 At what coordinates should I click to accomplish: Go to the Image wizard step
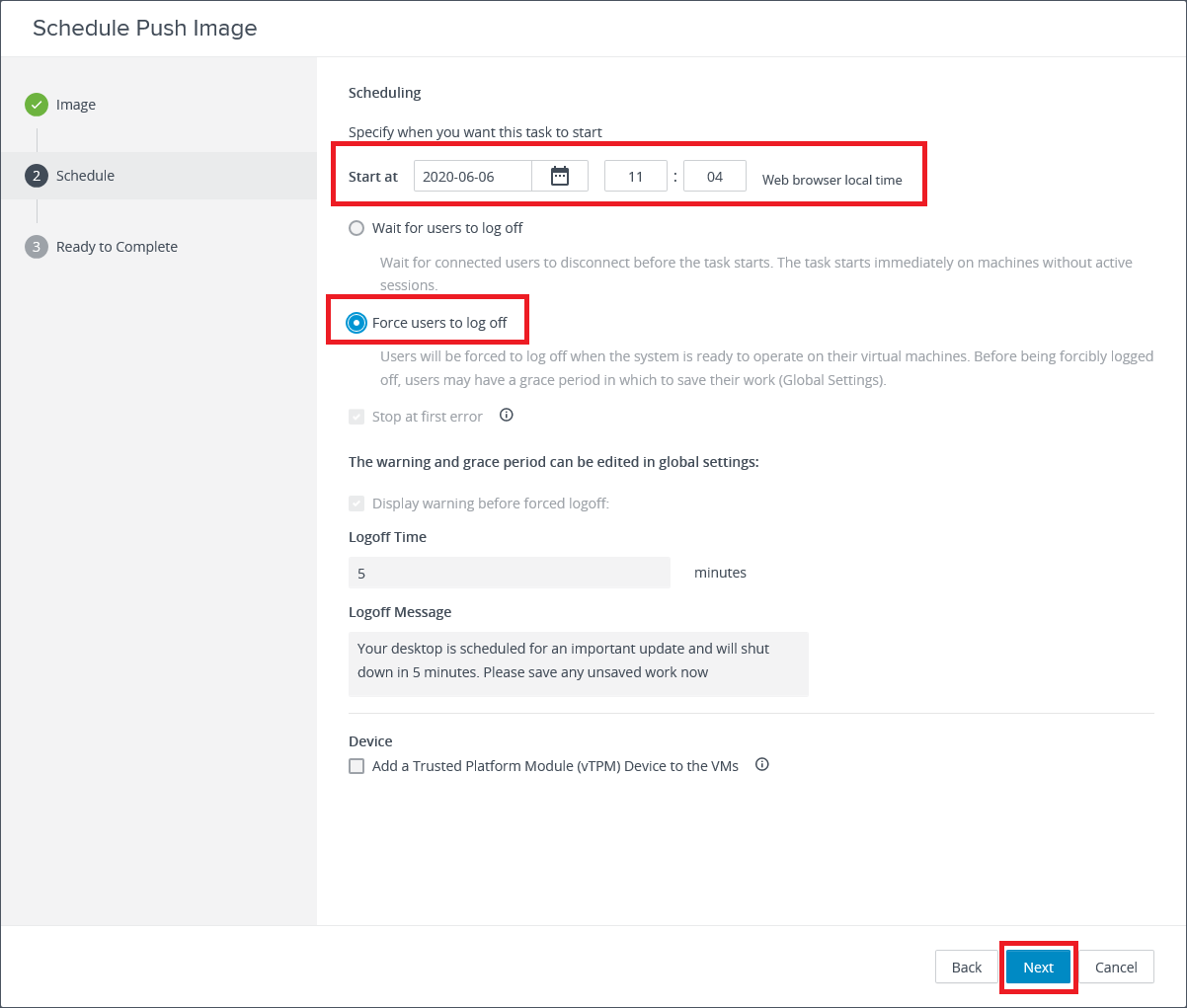[x=76, y=105]
